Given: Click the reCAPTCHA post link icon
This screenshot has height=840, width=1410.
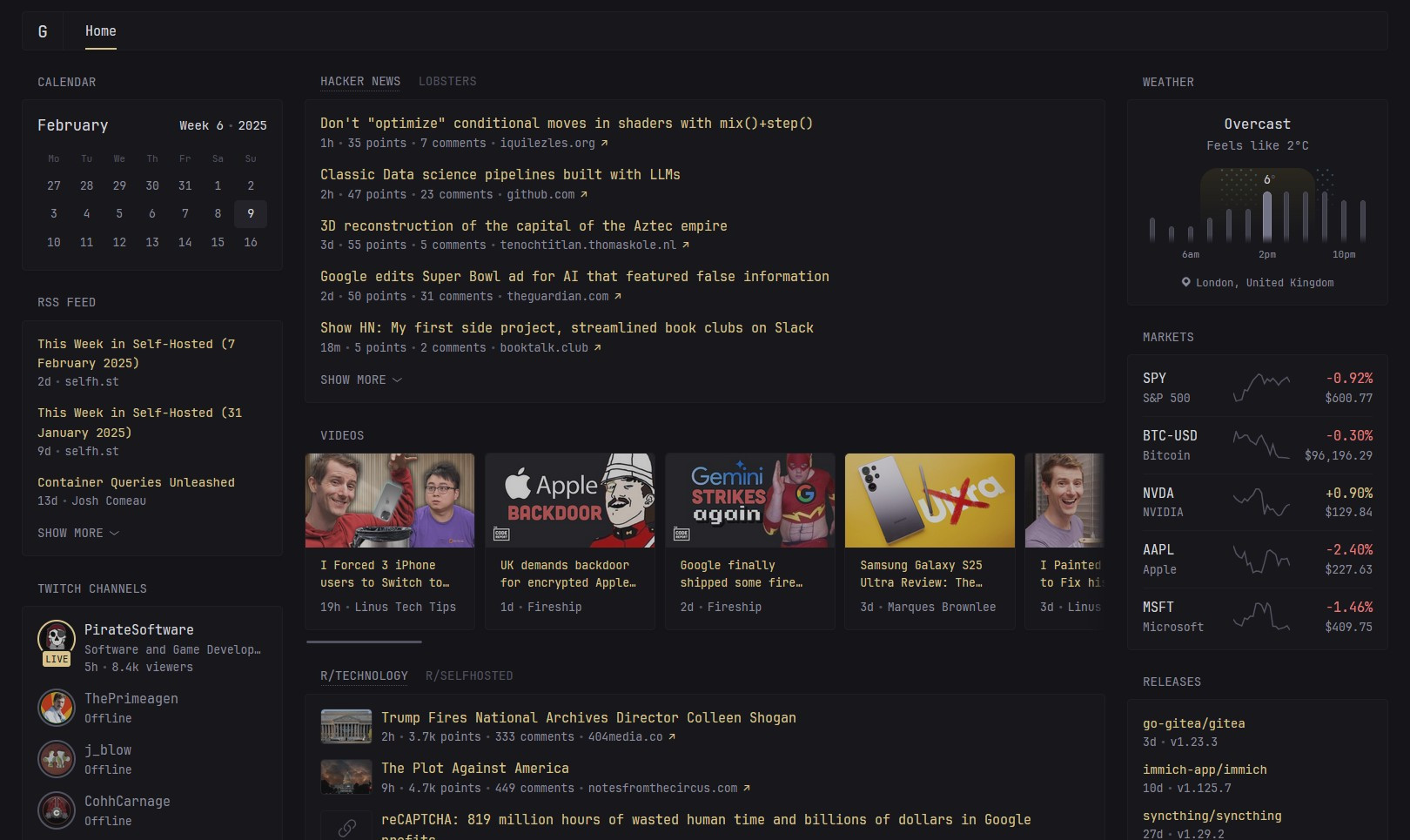Looking at the screenshot, I should (x=346, y=827).
